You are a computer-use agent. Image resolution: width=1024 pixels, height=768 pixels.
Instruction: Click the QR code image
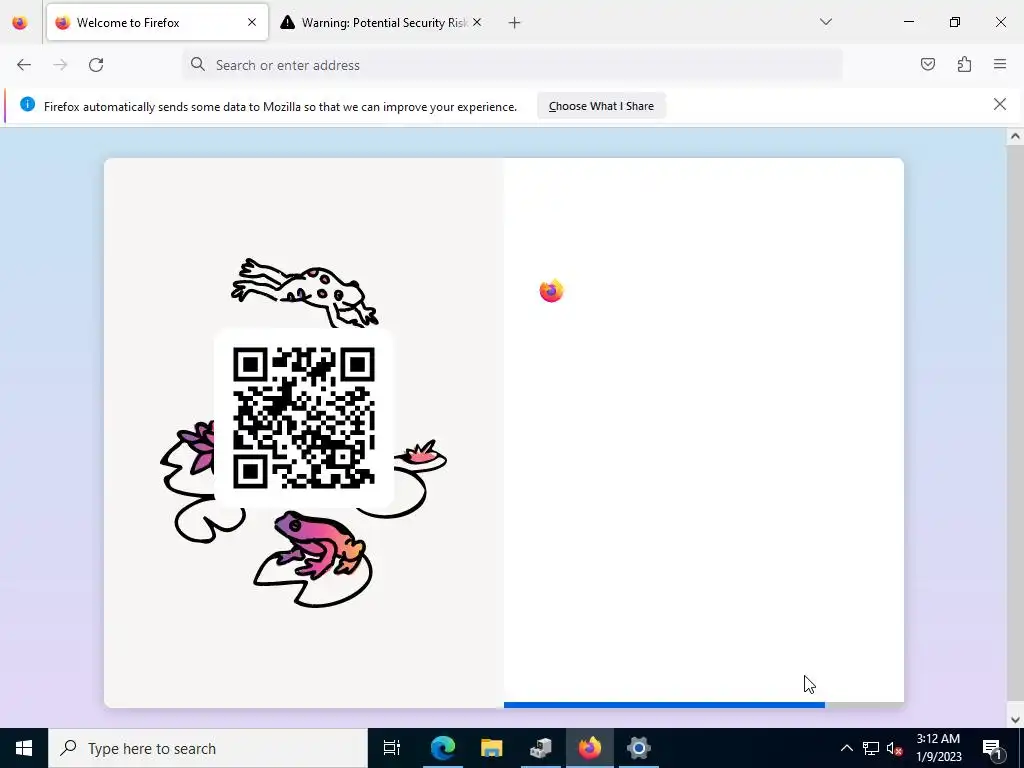pos(304,418)
